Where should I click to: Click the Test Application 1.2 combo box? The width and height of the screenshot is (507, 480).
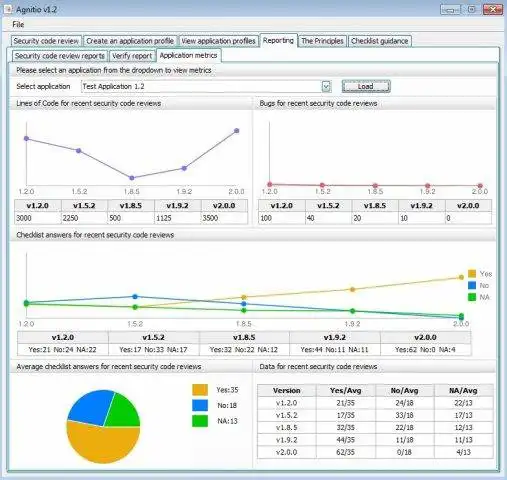[x=206, y=87]
